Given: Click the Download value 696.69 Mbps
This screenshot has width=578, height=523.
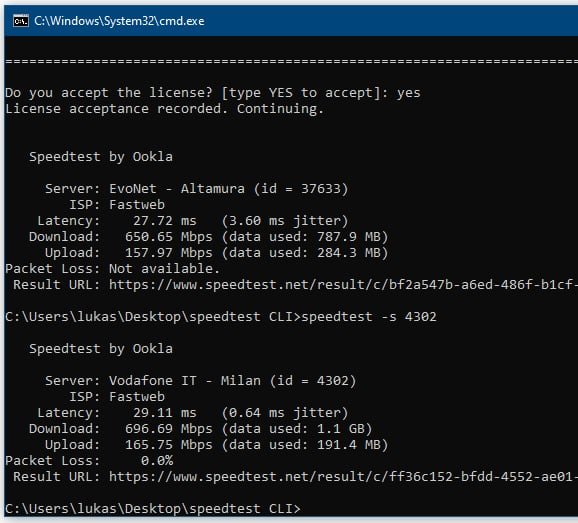Looking at the screenshot, I should pyautogui.click(x=169, y=429).
